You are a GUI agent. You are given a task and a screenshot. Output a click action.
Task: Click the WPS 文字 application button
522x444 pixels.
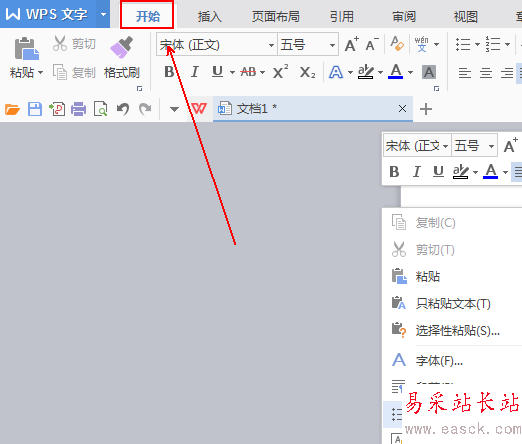pos(48,14)
